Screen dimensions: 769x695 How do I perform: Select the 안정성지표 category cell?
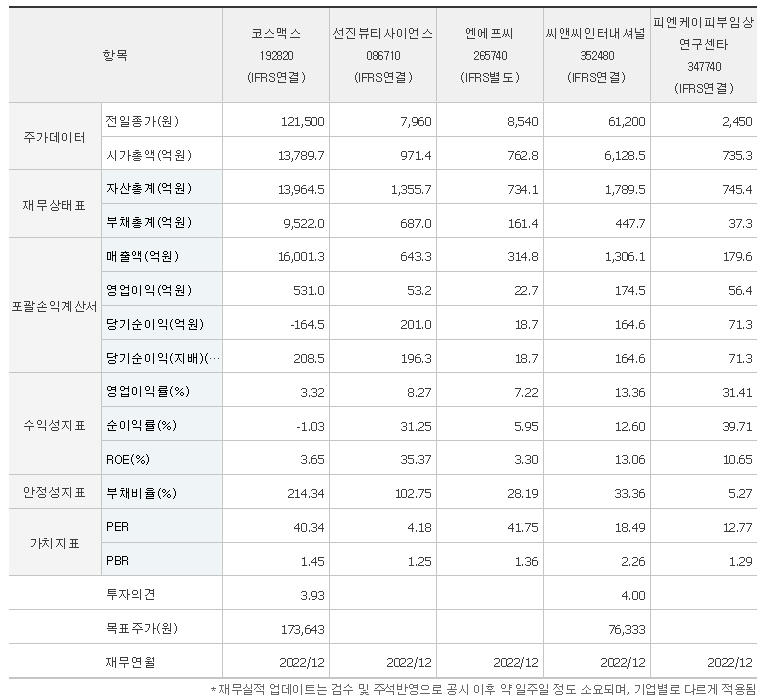(x=55, y=492)
